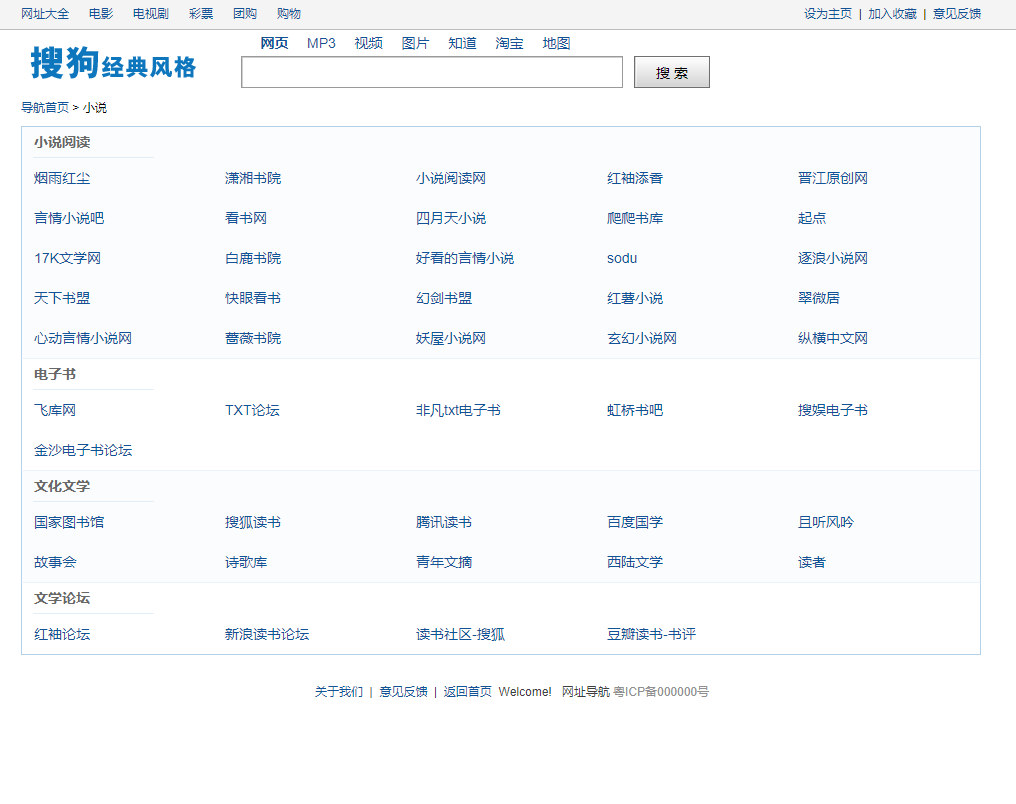Open 购物 in the top bar

coord(288,14)
